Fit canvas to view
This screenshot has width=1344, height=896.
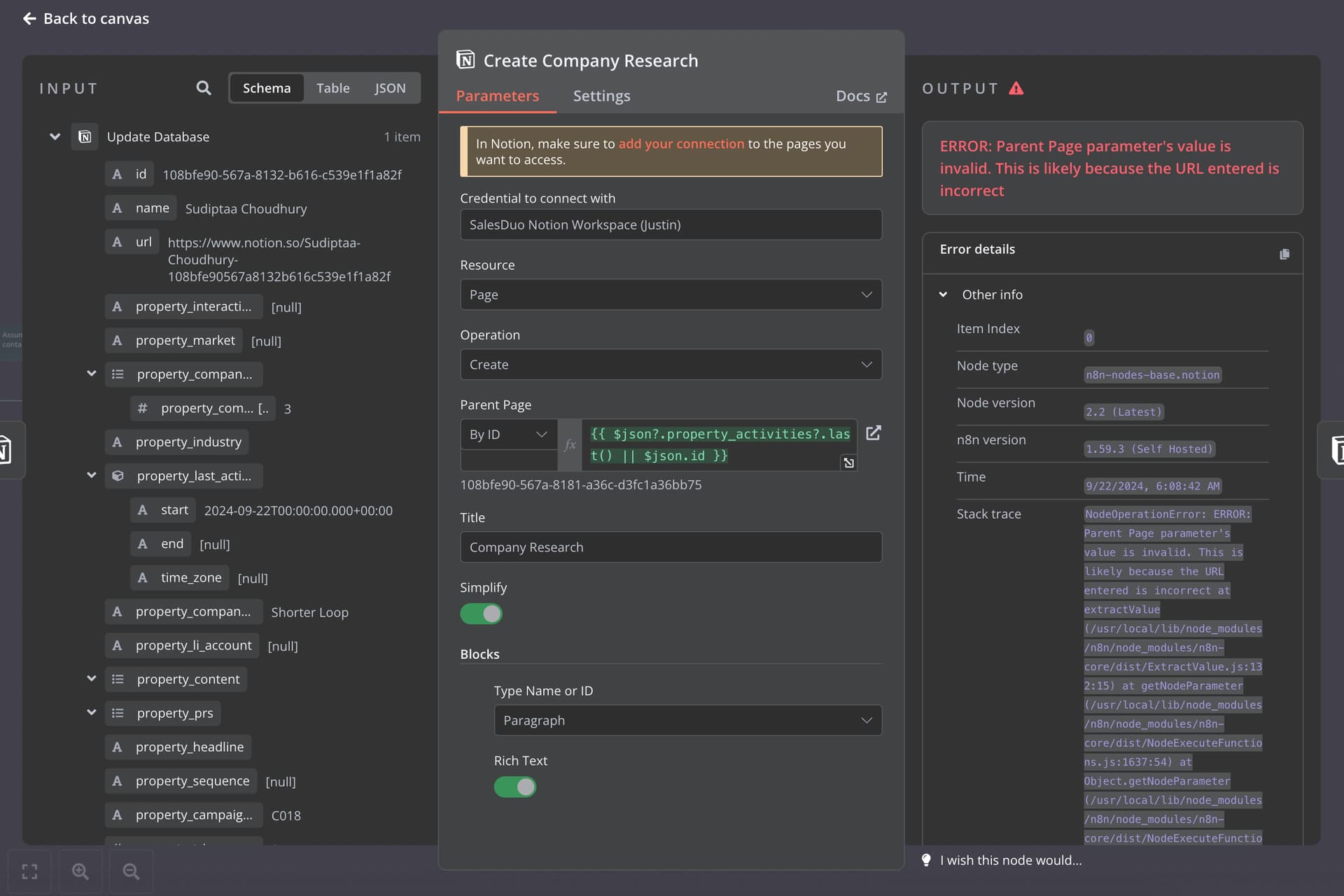coord(29,871)
